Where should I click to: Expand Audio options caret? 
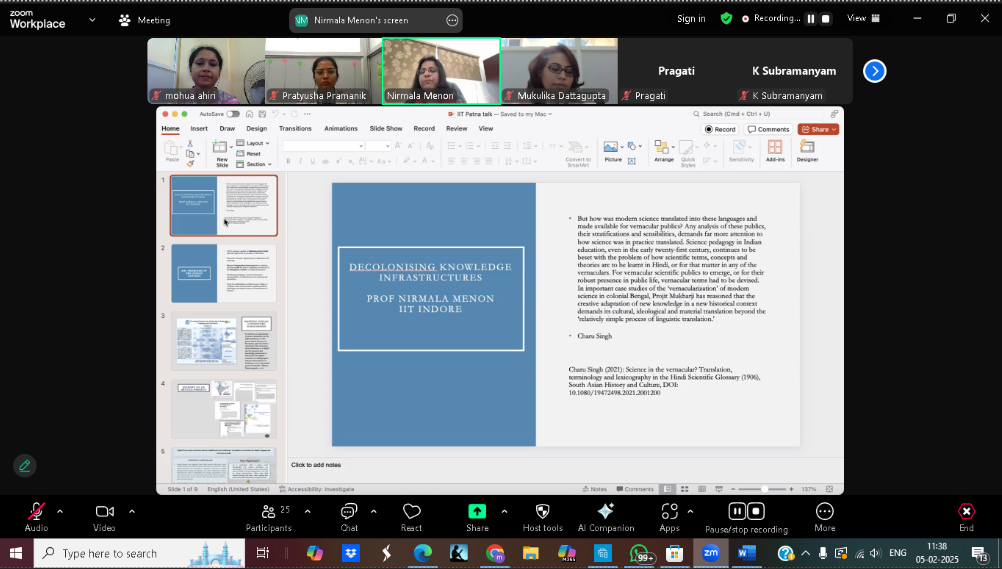[x=60, y=511]
